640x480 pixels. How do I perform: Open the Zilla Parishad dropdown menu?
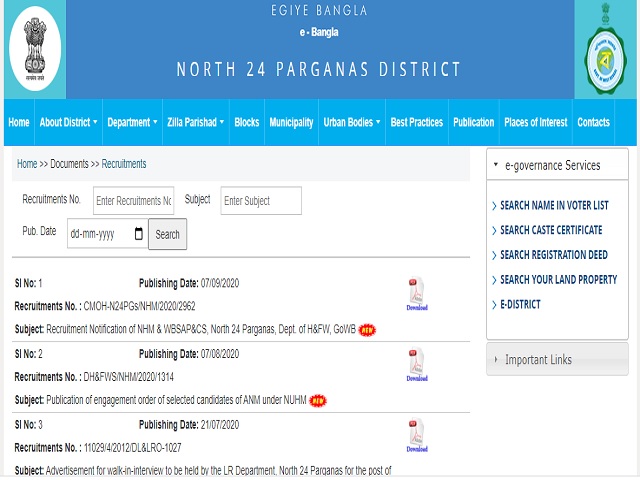[196, 122]
